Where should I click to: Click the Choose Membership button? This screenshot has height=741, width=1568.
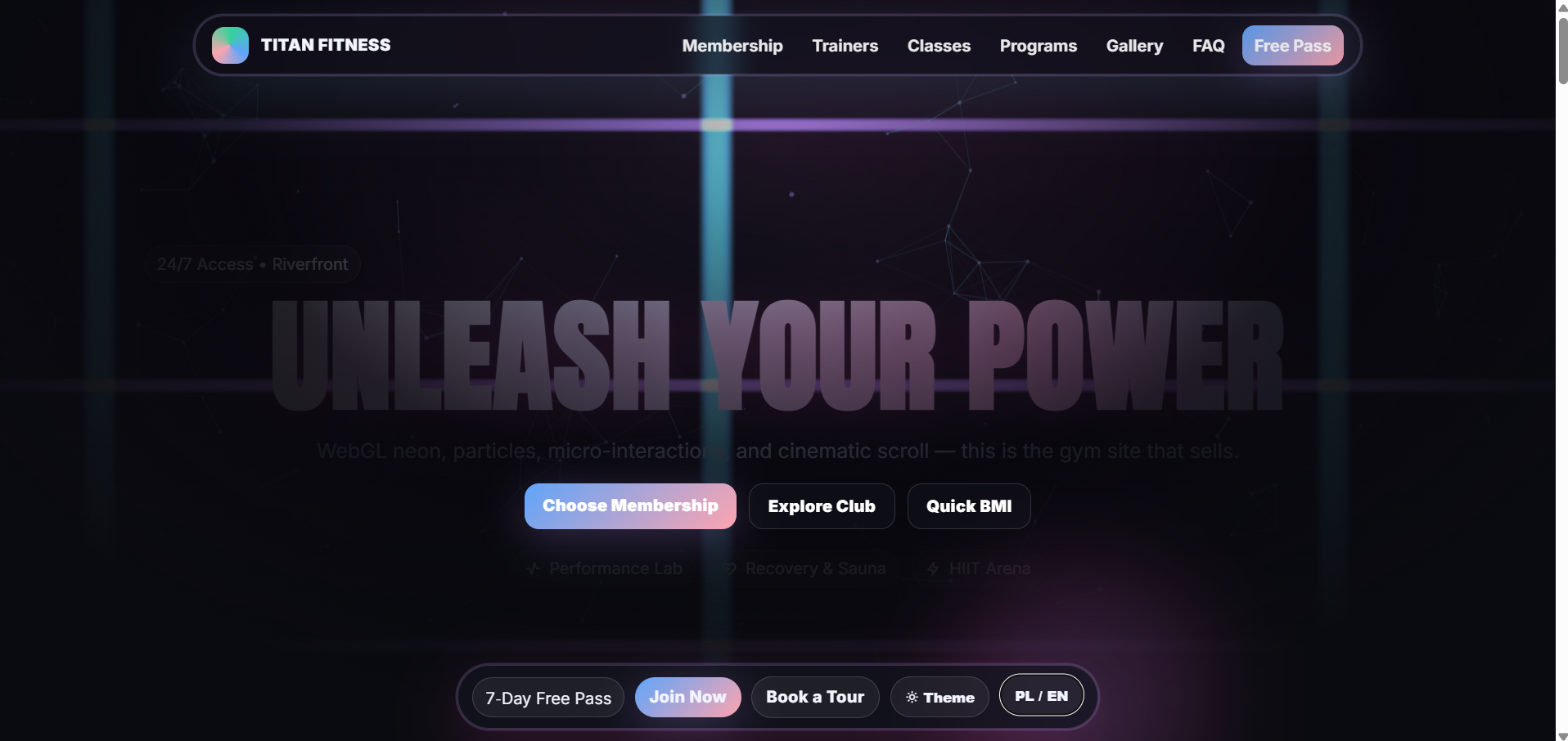630,506
